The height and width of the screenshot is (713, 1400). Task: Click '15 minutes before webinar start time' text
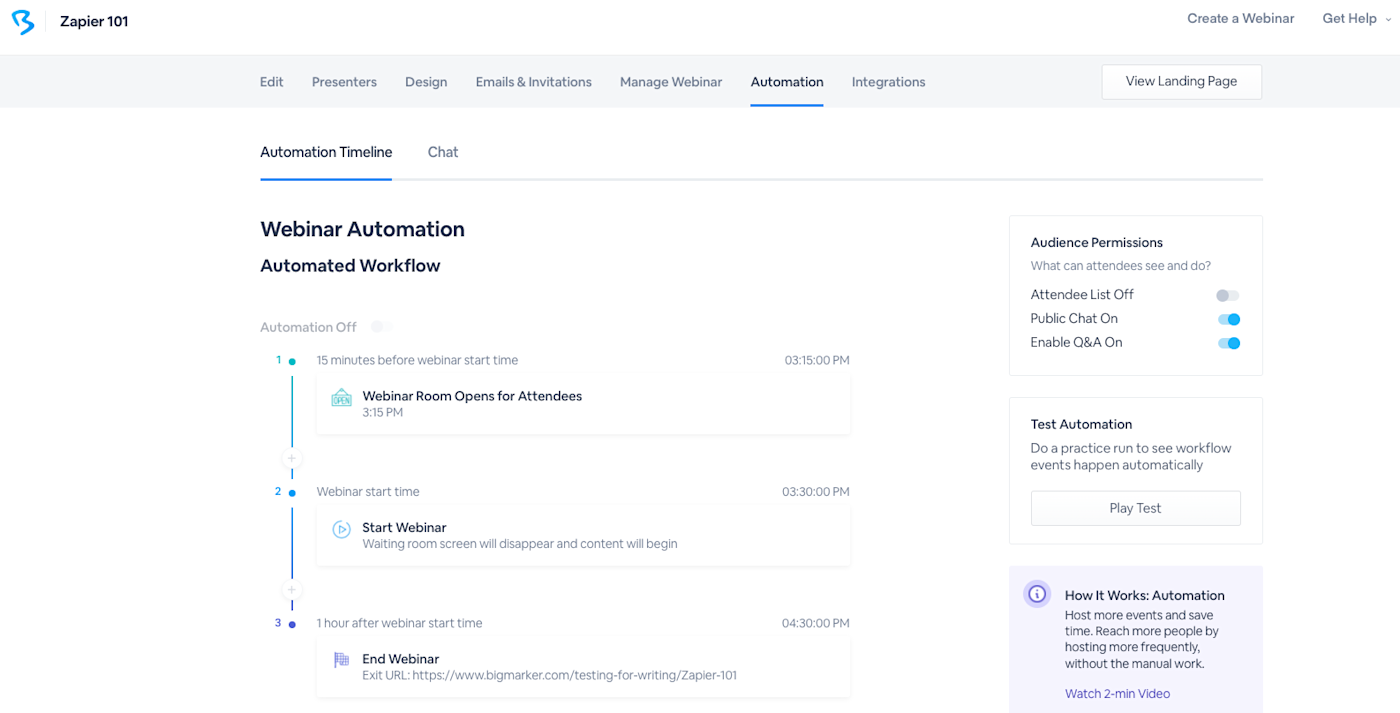point(417,360)
